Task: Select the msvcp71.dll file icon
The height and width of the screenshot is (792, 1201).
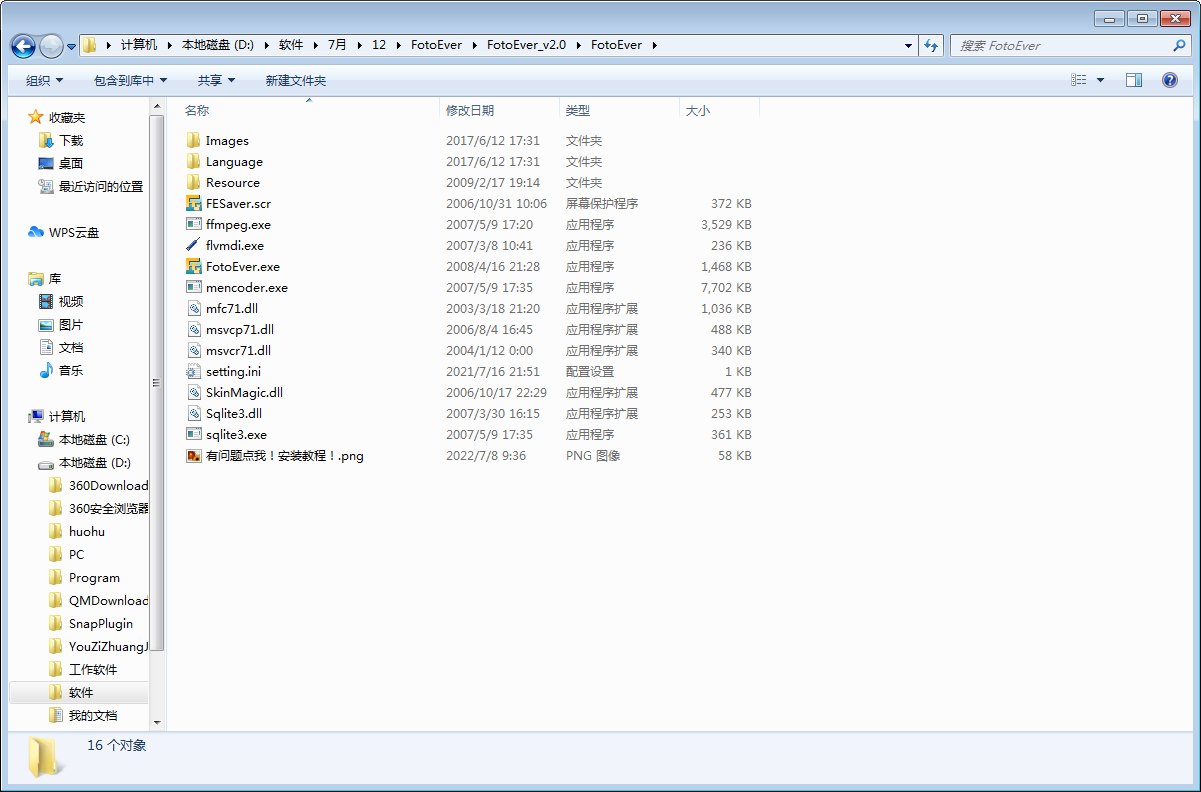Action: [x=194, y=329]
